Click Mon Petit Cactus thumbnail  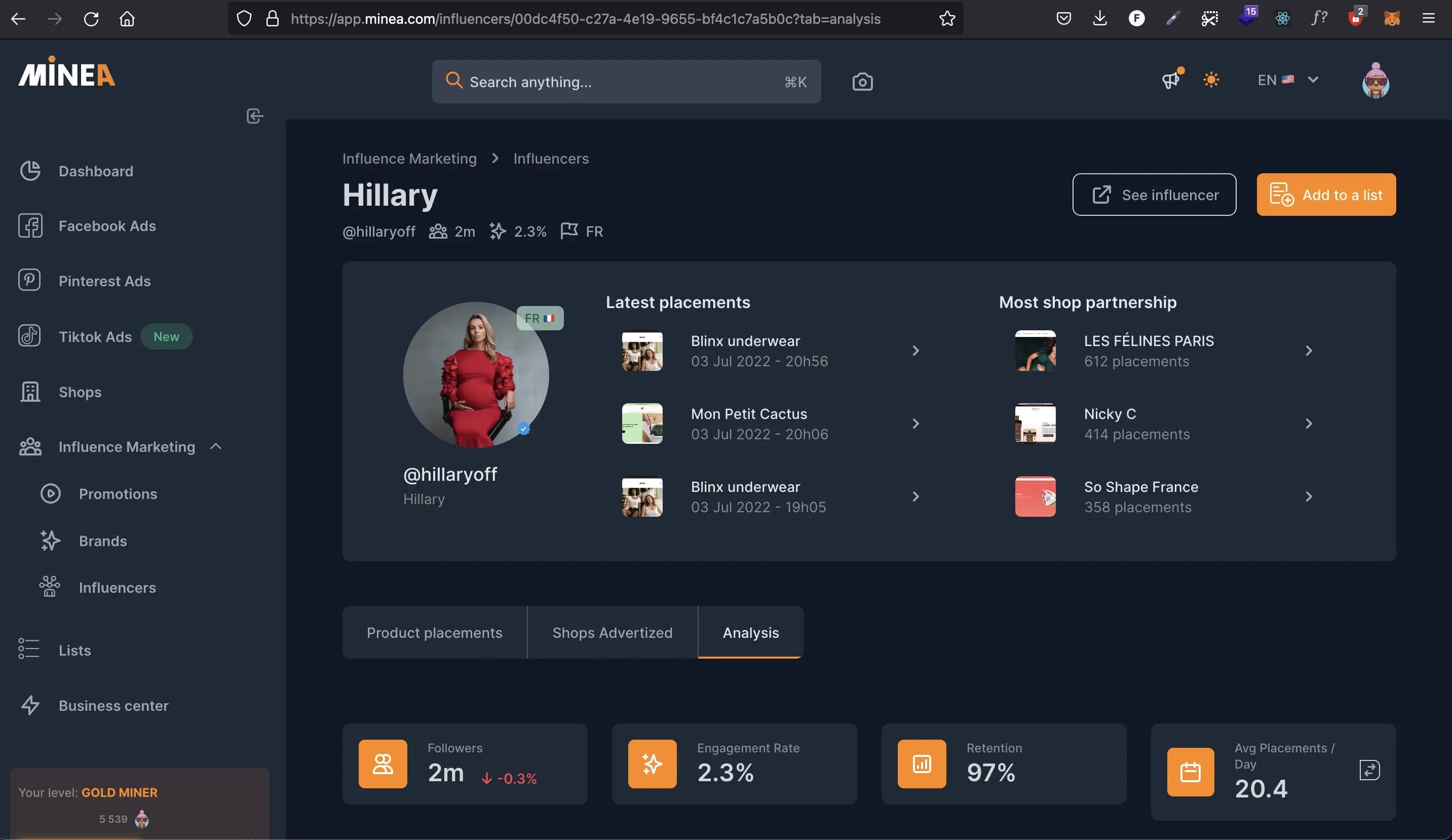(x=642, y=424)
